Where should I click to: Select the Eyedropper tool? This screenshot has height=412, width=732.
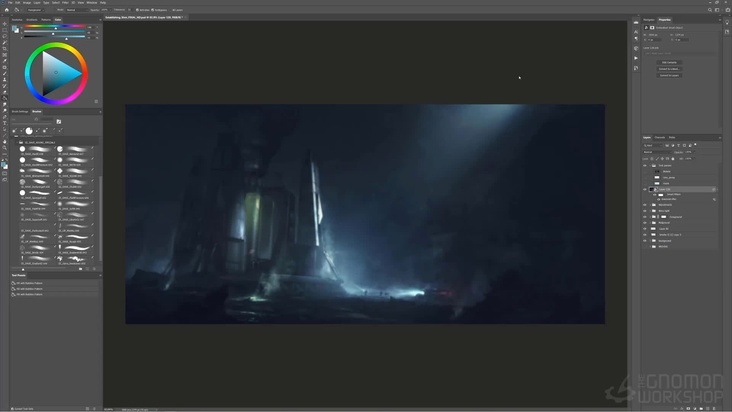(x=5, y=61)
